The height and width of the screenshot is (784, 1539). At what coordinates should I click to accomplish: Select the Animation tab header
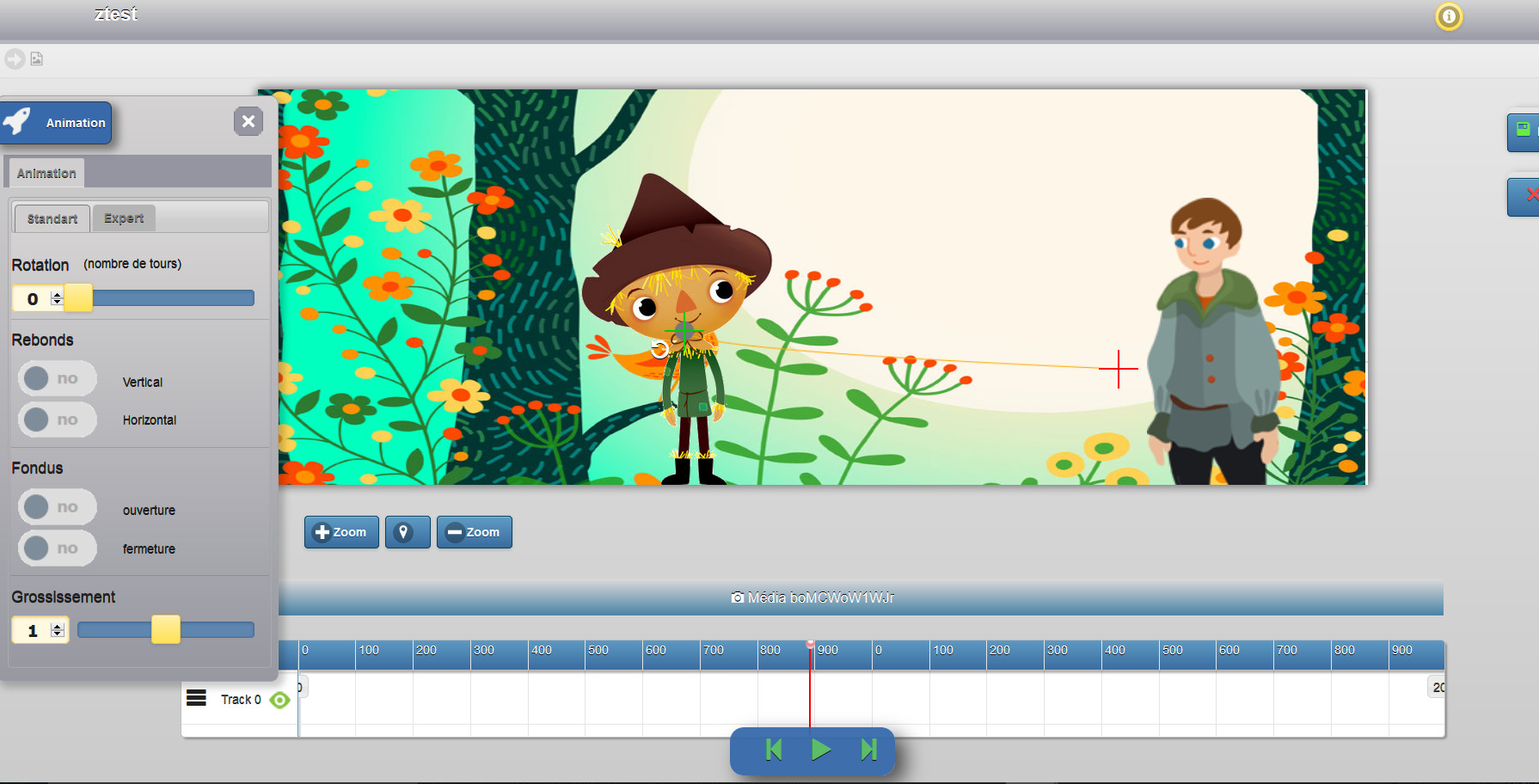[x=46, y=173]
